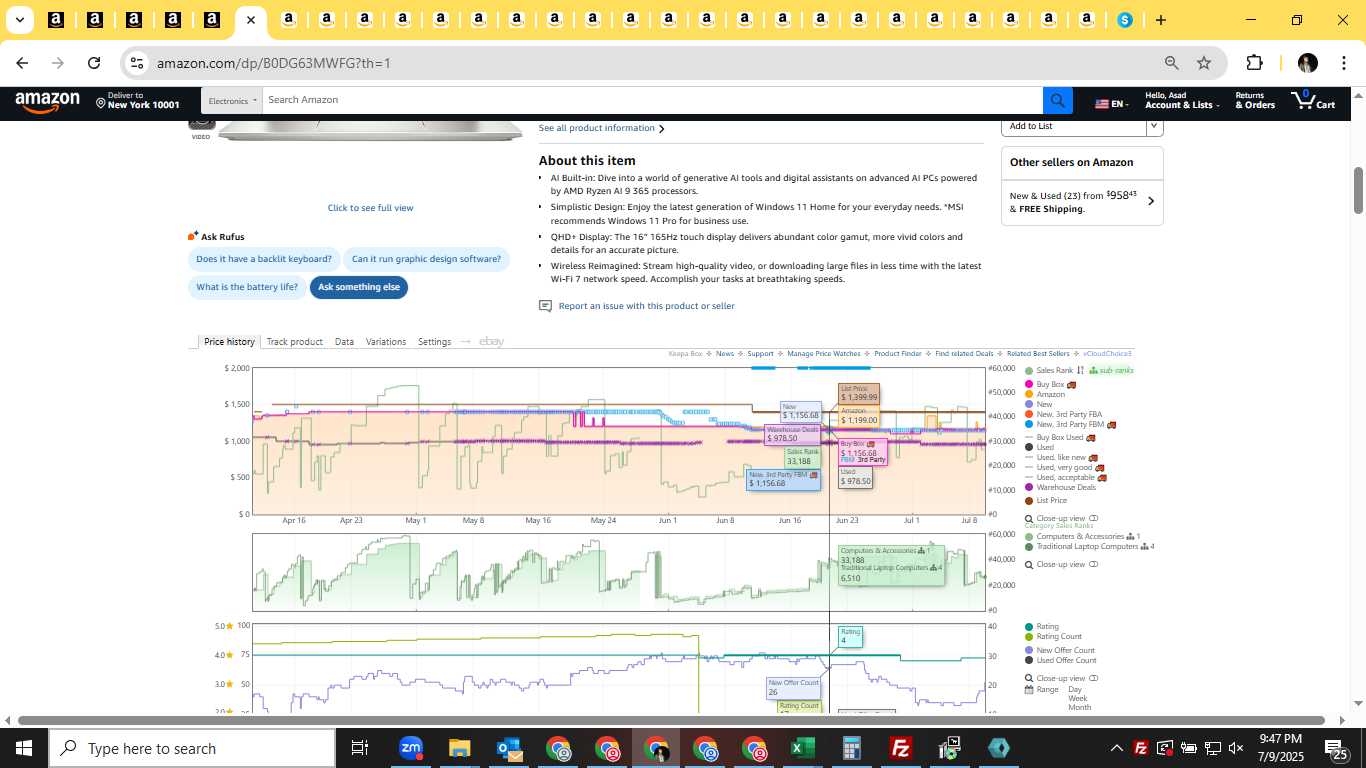Toggle New, 3rd Party FBM series

click(1069, 424)
